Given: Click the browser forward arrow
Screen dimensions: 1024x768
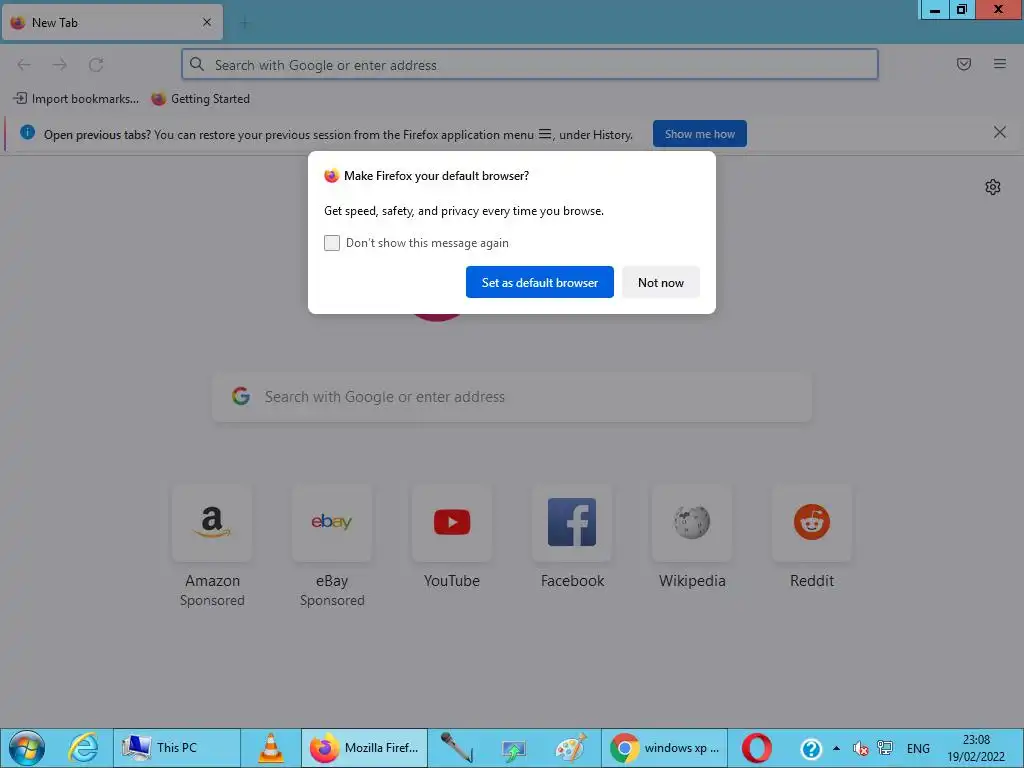Looking at the screenshot, I should 60,65.
